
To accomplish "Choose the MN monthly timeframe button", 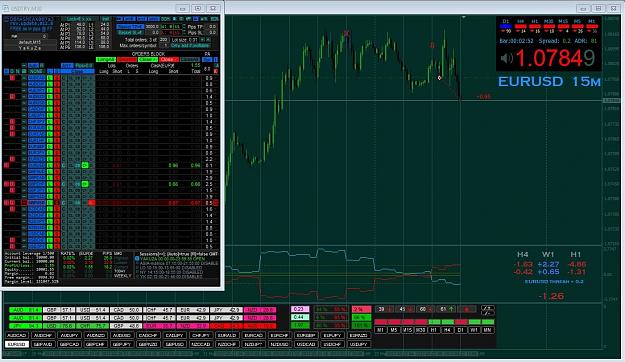I will [487, 330].
